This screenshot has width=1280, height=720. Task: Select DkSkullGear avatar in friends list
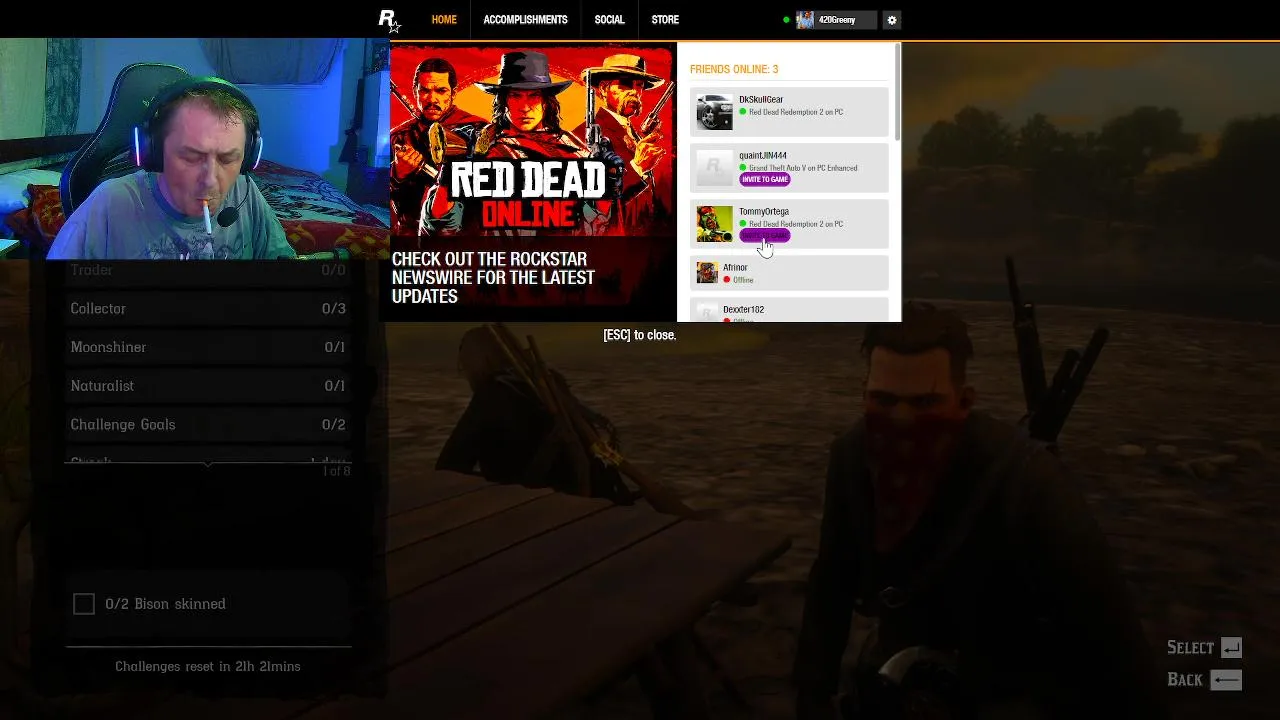(714, 112)
